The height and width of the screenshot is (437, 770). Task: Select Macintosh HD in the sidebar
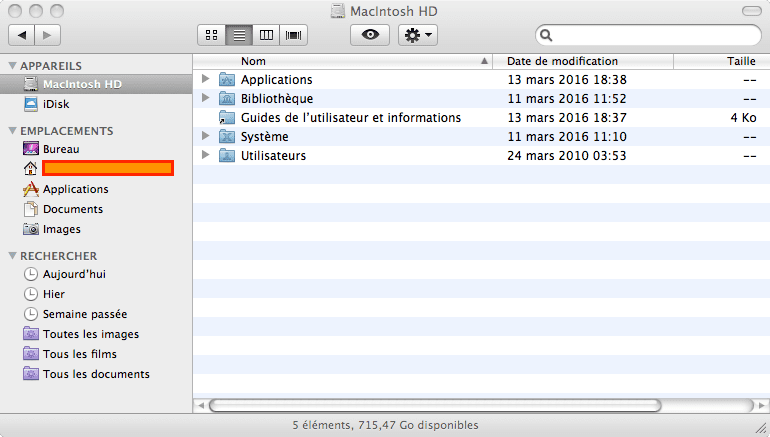96,84
